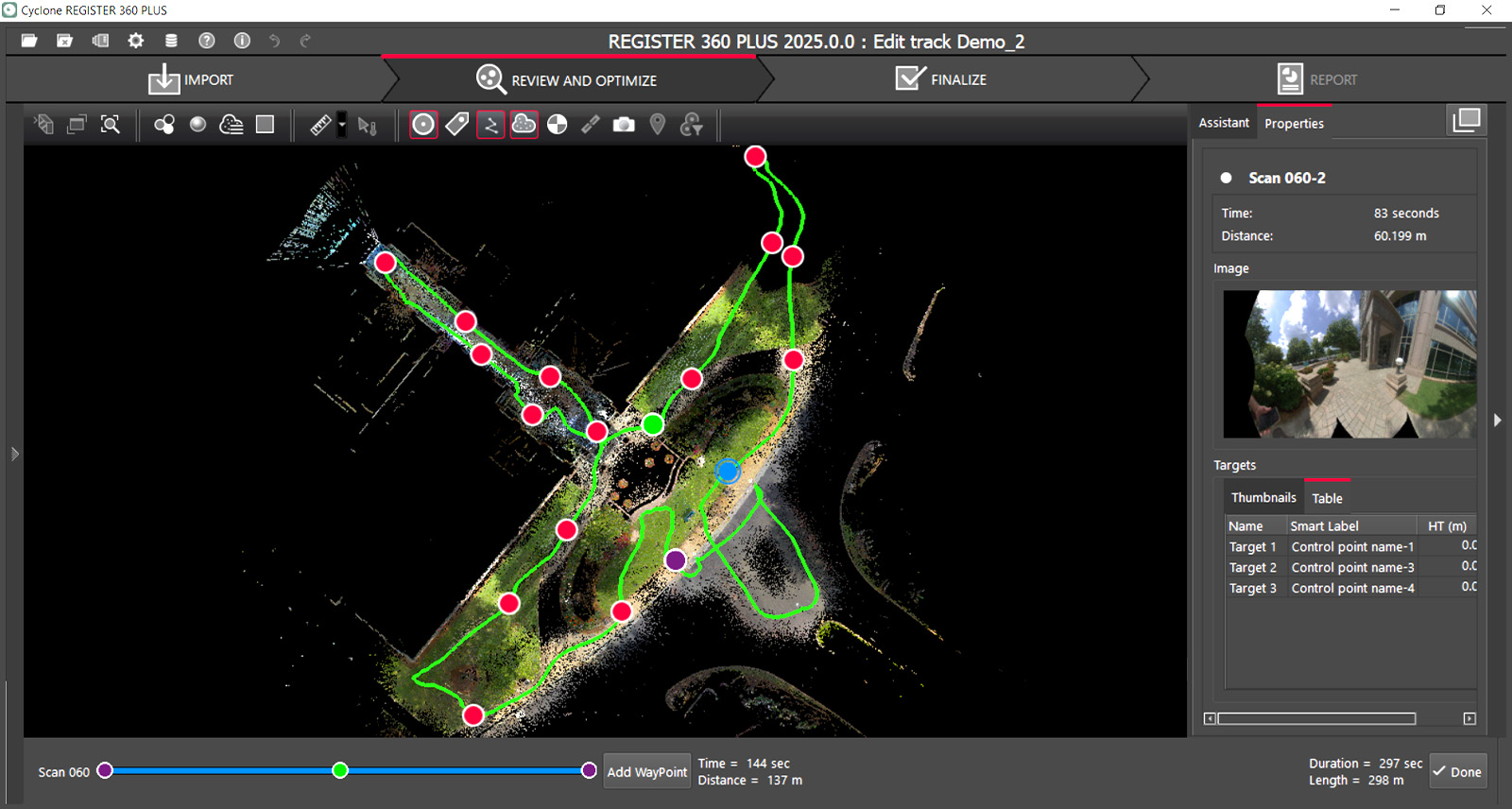Select the Target 1 row
The image size is (1512, 809).
[x=1351, y=546]
